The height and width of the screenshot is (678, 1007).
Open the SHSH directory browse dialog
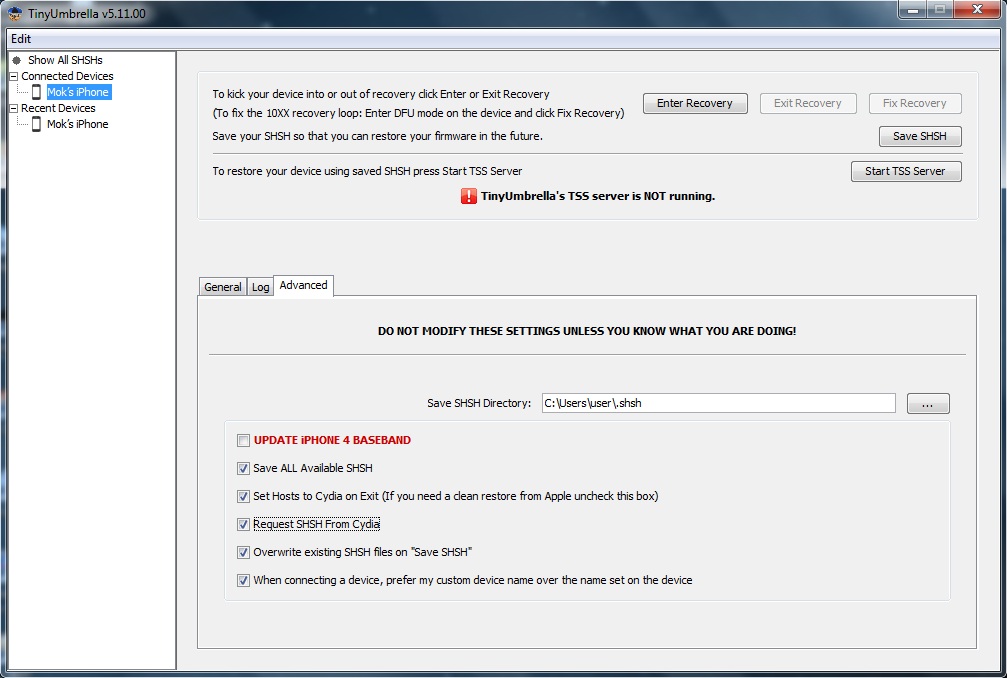(927, 403)
